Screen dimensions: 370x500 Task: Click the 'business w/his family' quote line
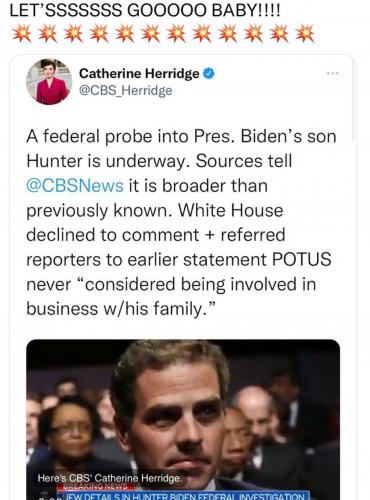pos(122,309)
